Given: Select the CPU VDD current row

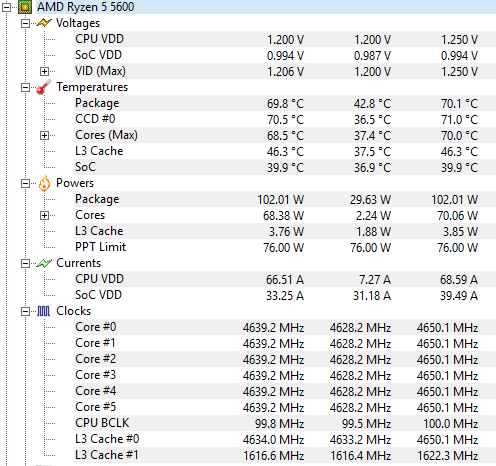Looking at the screenshot, I should tap(285, 279).
